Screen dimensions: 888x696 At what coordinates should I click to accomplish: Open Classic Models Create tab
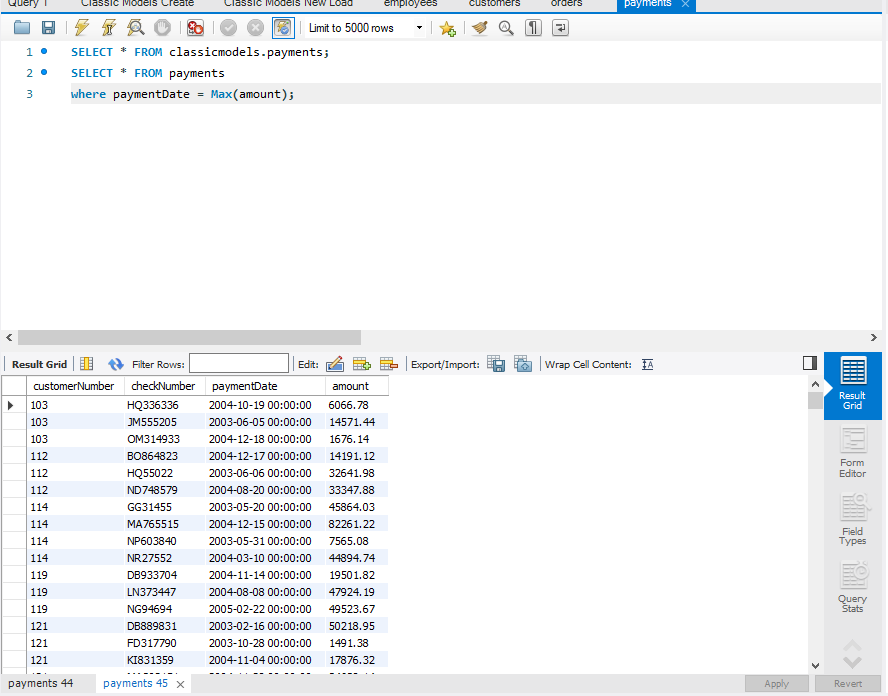click(x=137, y=4)
